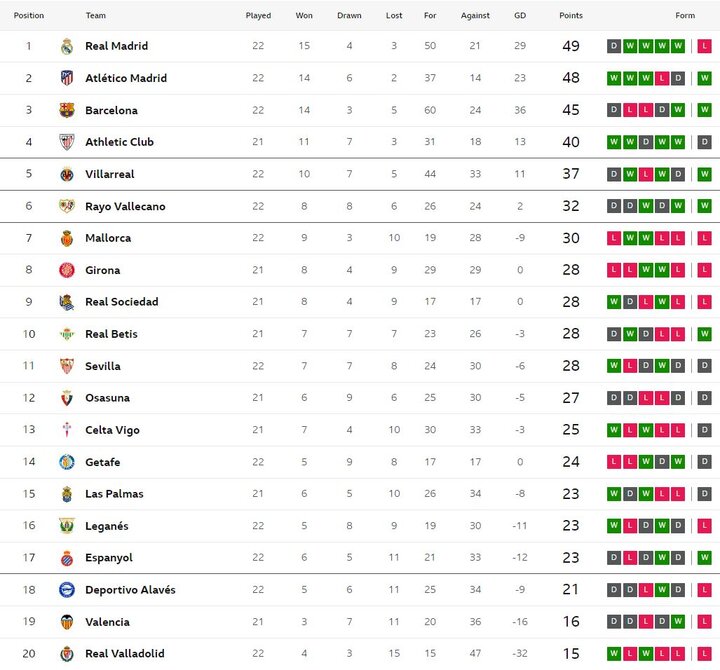Click the Rayo Vallecano crest icon
Image resolution: width=720 pixels, height=670 pixels.
click(67, 206)
